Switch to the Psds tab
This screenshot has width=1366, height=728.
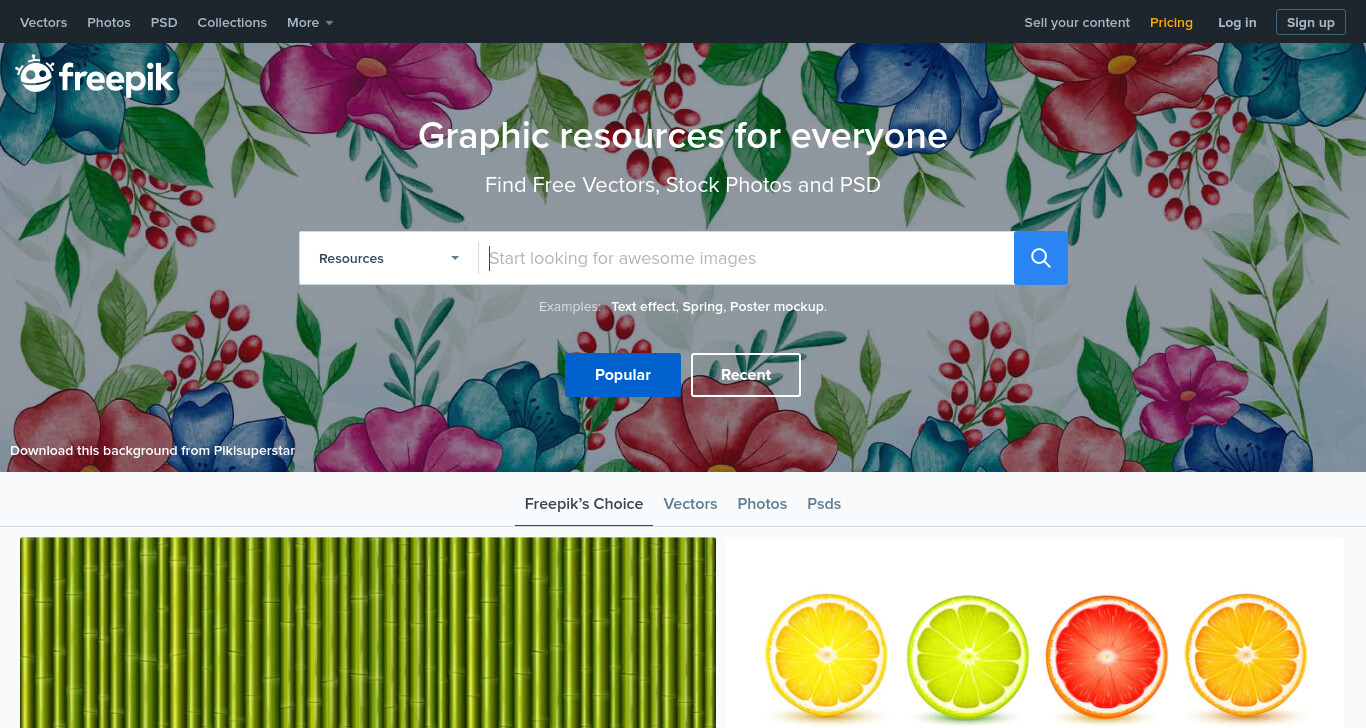click(824, 504)
